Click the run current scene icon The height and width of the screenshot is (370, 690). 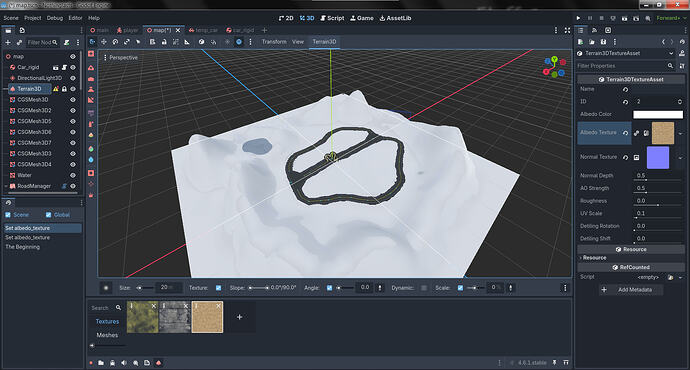click(624, 18)
